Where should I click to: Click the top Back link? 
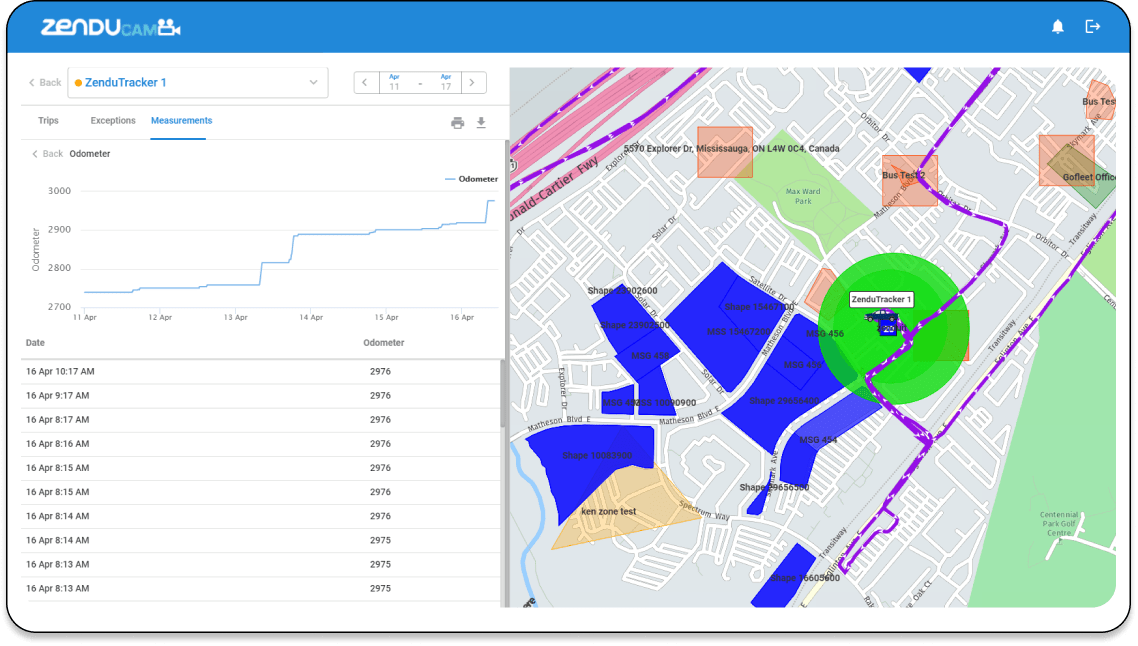pyautogui.click(x=45, y=83)
